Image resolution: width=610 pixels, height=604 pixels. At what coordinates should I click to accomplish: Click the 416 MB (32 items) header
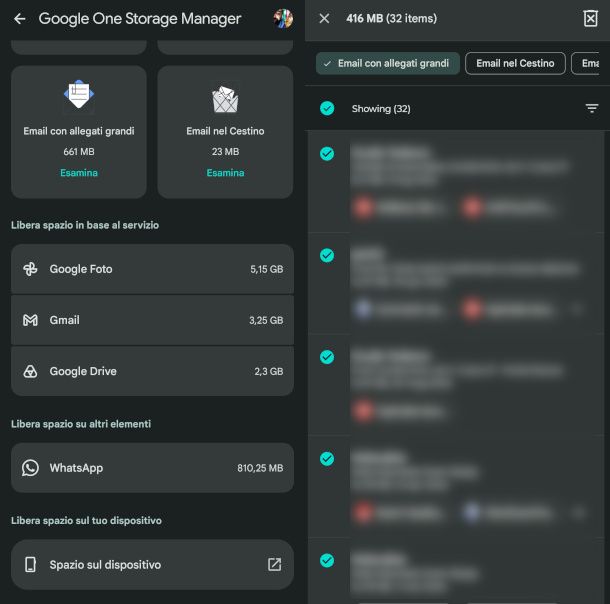point(391,18)
